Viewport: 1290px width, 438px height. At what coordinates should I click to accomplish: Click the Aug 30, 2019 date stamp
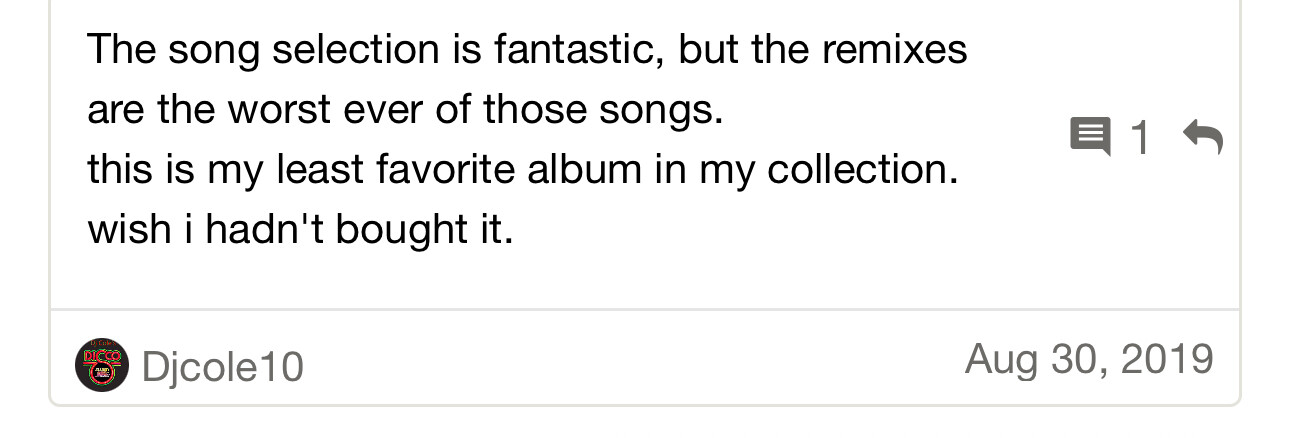(1089, 359)
